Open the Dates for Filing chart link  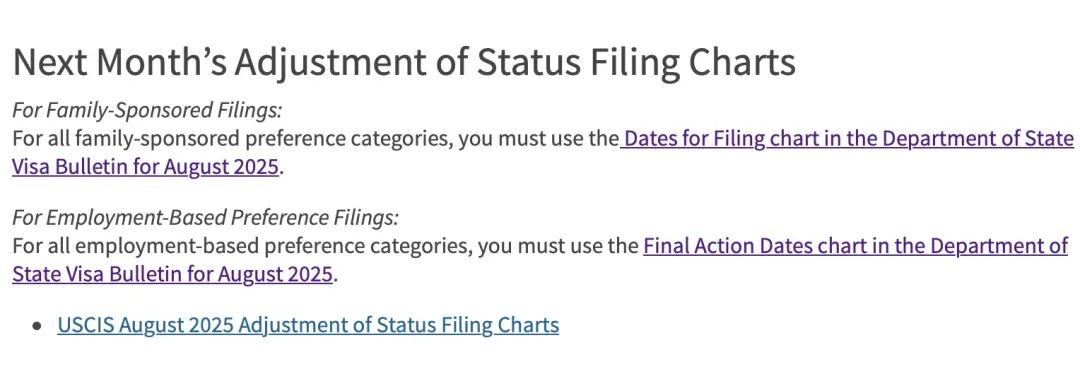tap(847, 139)
